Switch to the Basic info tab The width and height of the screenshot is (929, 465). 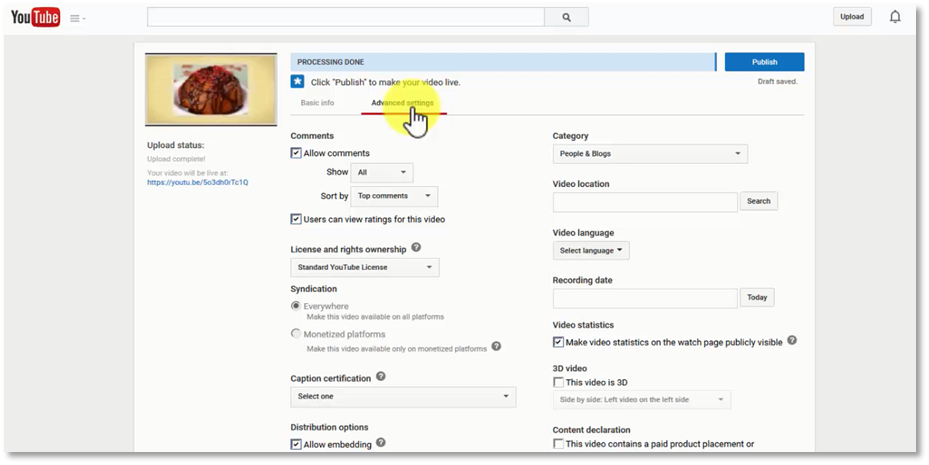(x=318, y=103)
